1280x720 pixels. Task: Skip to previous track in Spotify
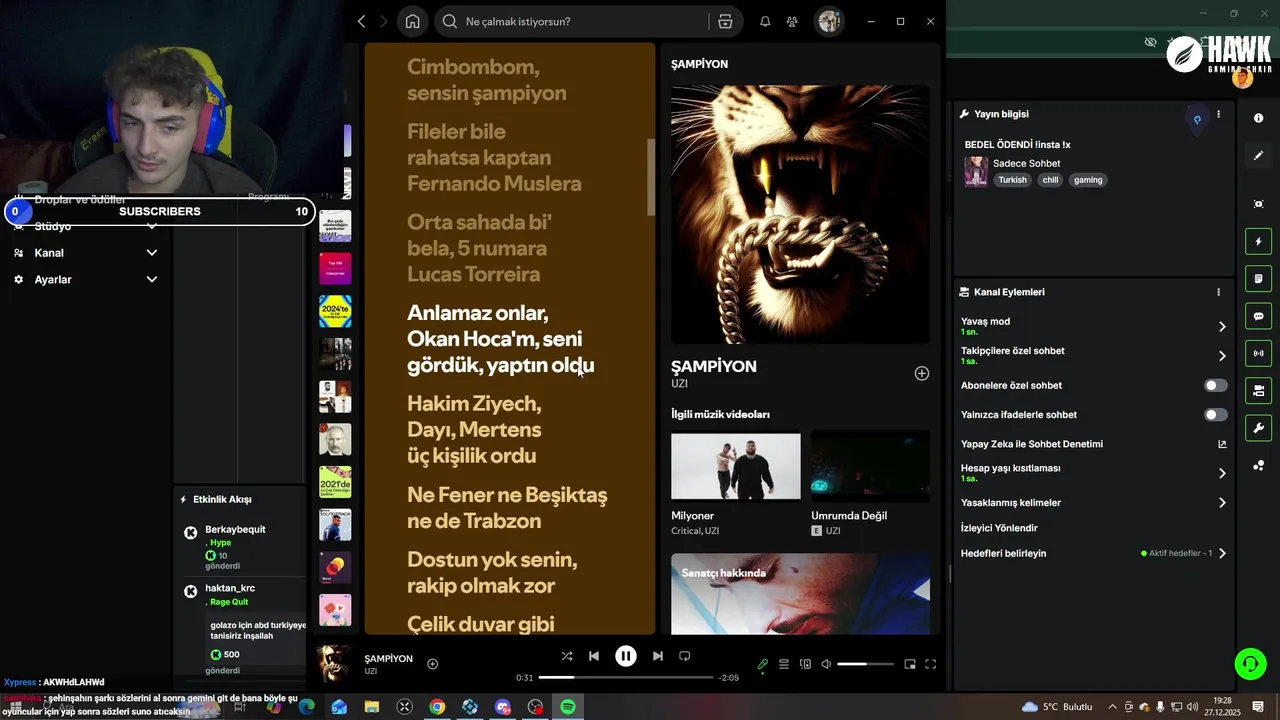[x=594, y=656]
